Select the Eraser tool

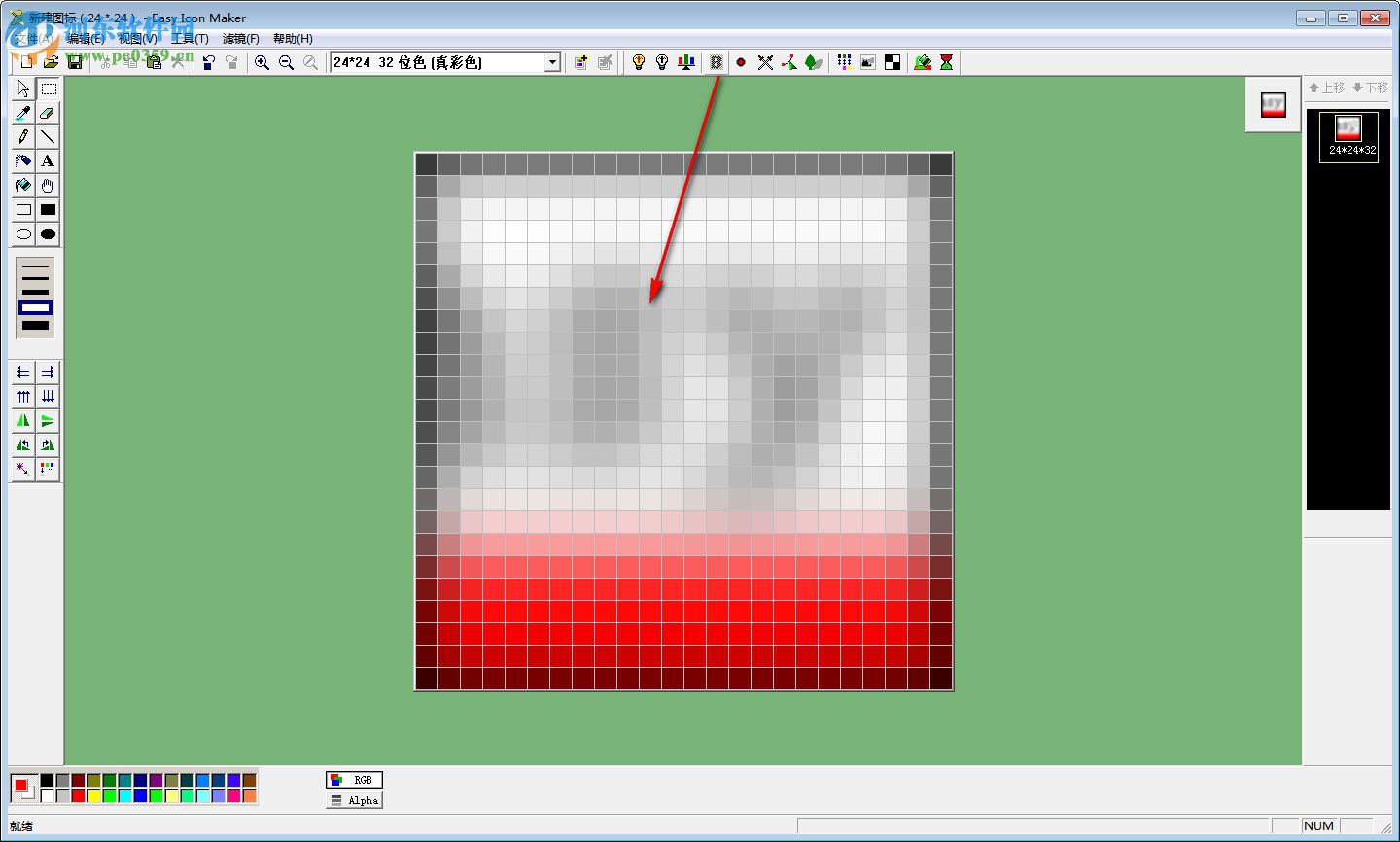point(48,113)
